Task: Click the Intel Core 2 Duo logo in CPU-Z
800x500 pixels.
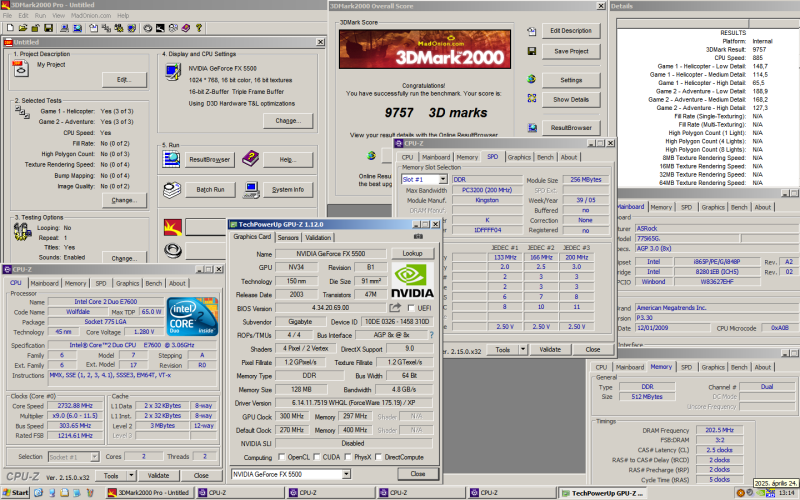Action: pos(192,316)
